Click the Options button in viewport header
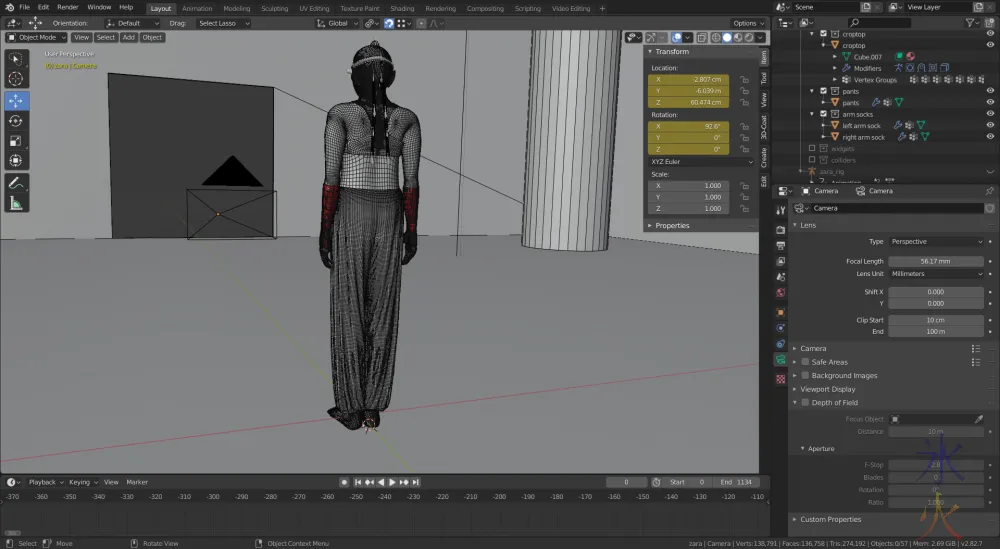 [747, 23]
